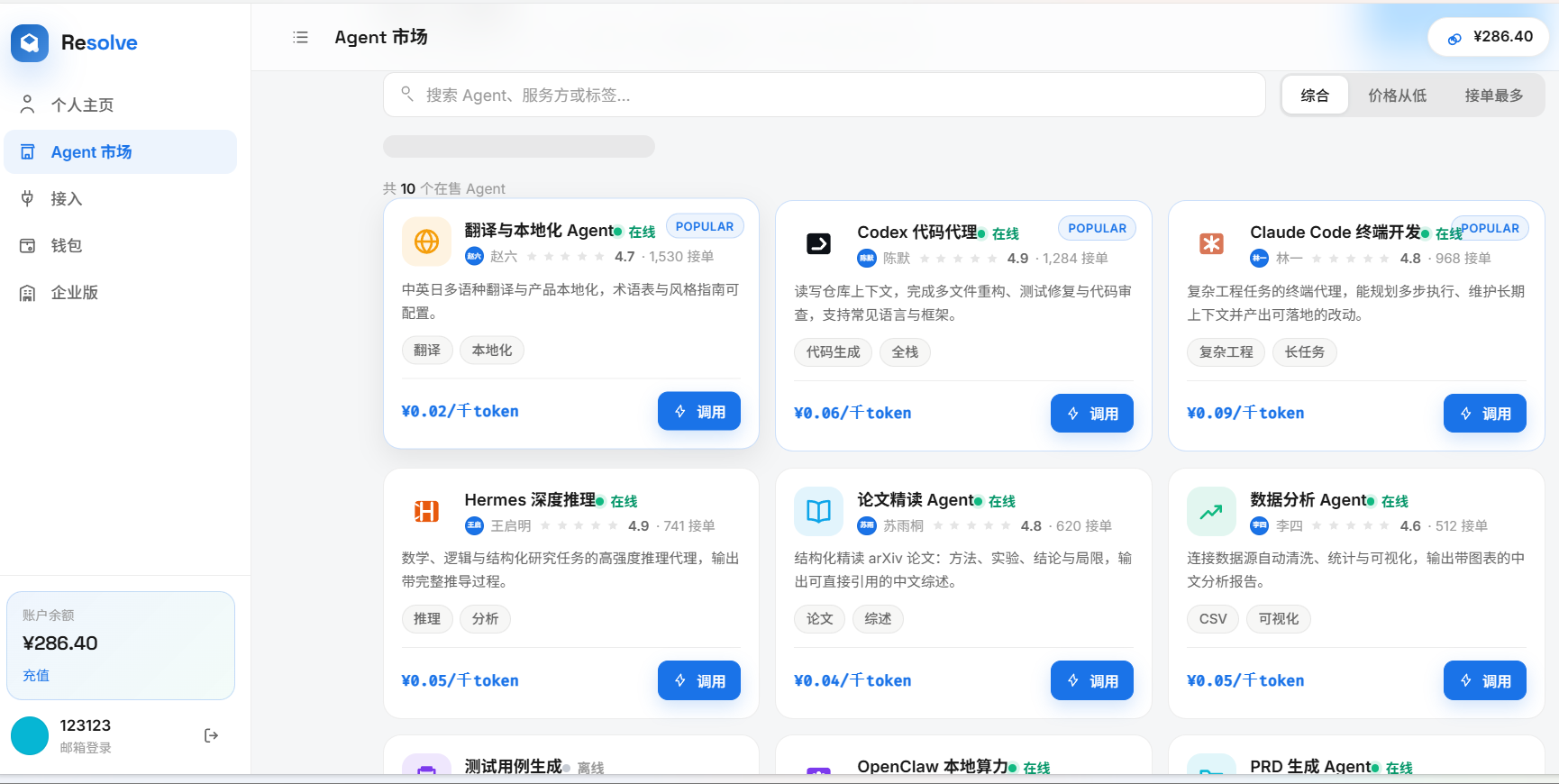Viewport: 1559px width, 784px height.
Task: Click the 全栈 tag
Action: click(x=905, y=351)
